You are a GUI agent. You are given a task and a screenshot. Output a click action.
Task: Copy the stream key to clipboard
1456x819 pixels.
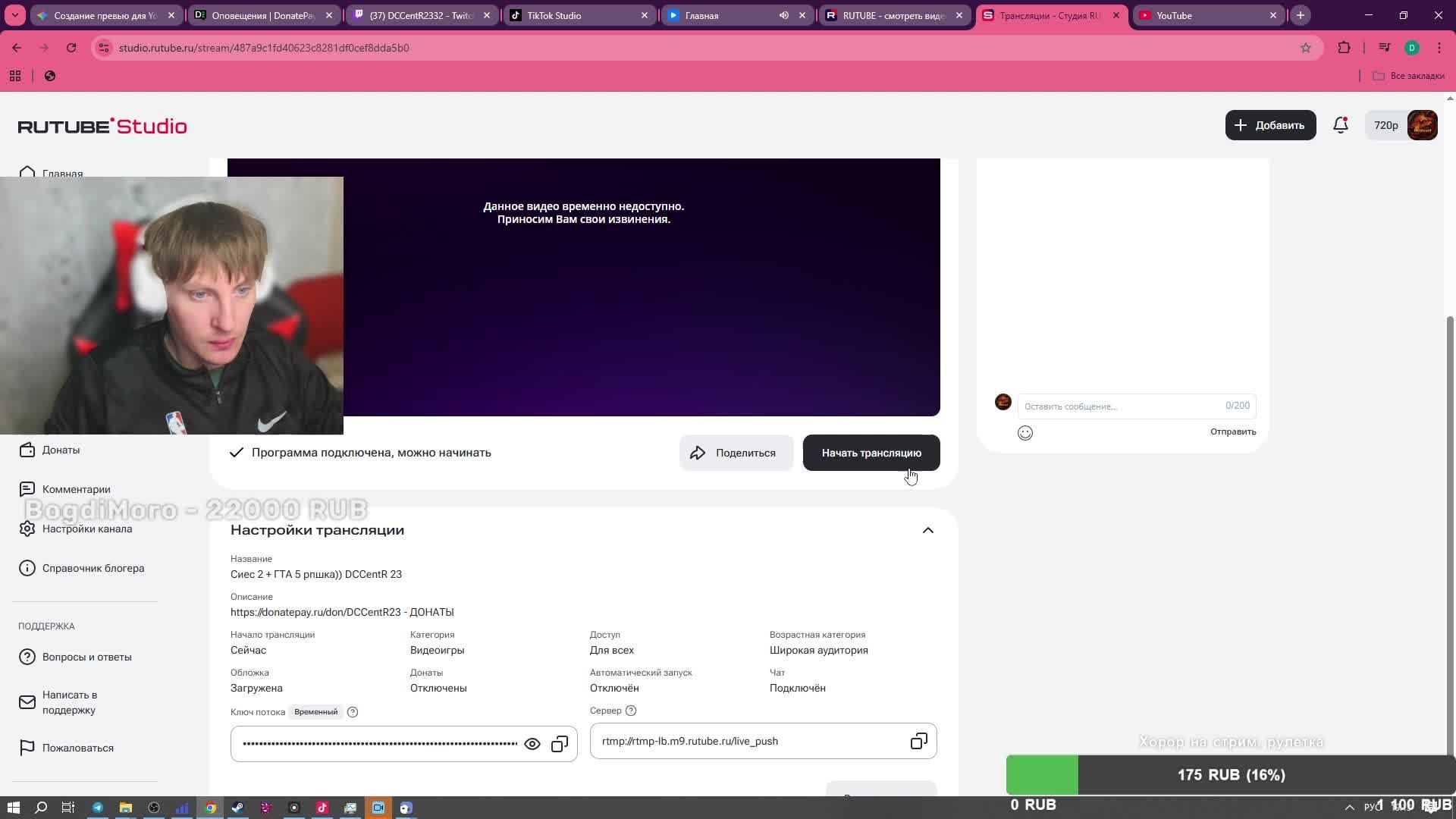click(560, 744)
